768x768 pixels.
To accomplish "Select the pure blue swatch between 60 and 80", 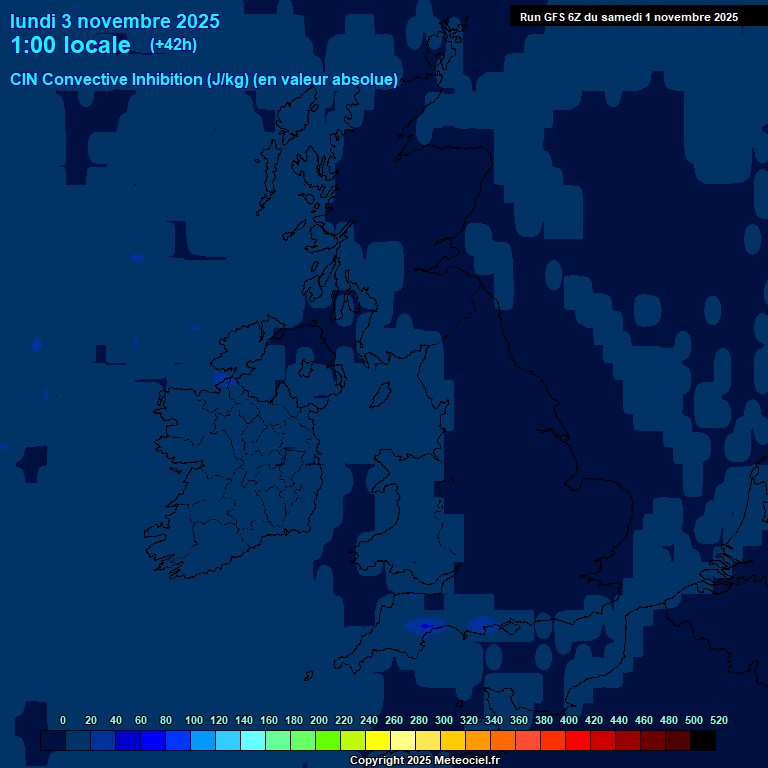I will tap(153, 741).
